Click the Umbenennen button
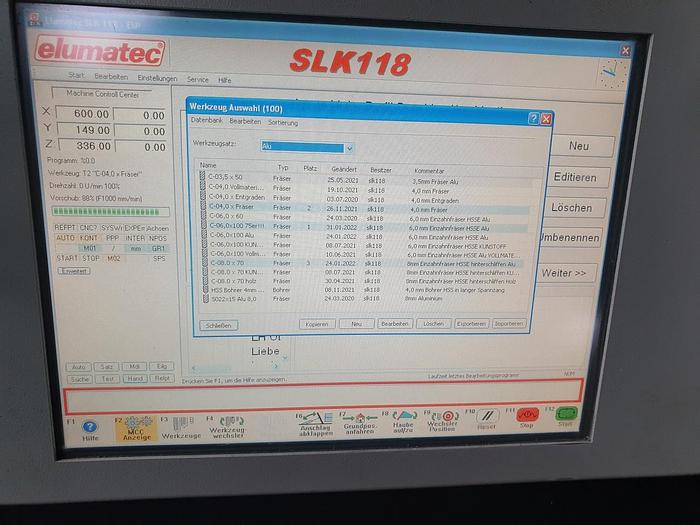The image size is (700, 525). click(570, 238)
